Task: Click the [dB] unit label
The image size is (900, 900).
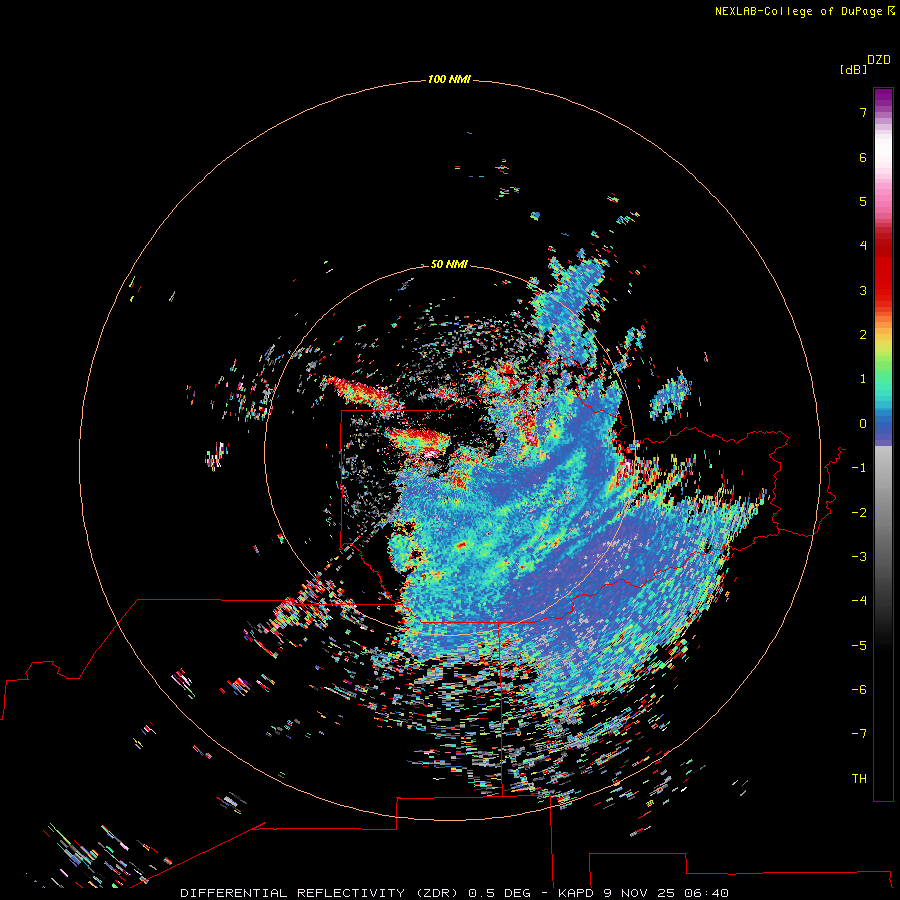Action: point(853,69)
